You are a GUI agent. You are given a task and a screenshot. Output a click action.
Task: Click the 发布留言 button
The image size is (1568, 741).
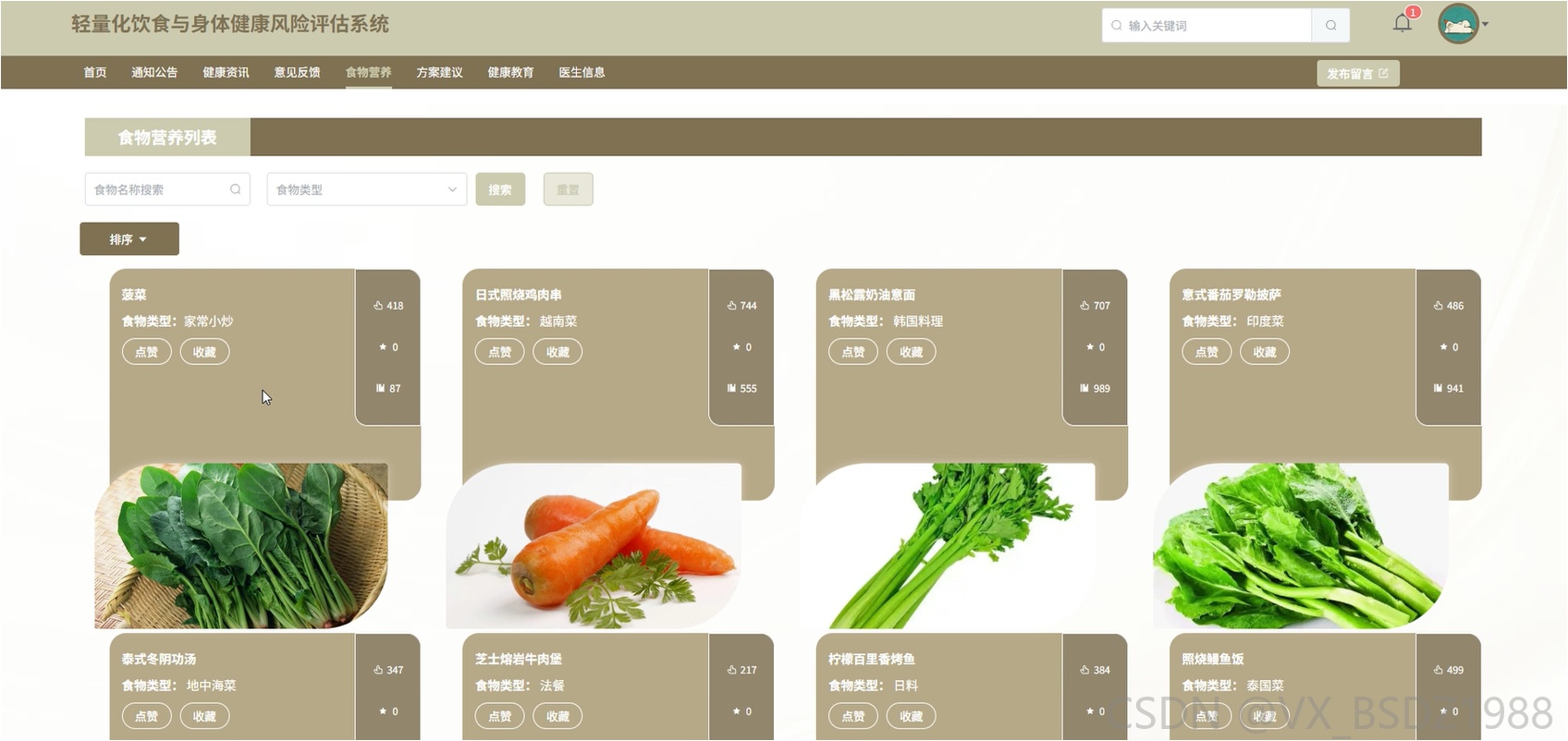point(1357,74)
